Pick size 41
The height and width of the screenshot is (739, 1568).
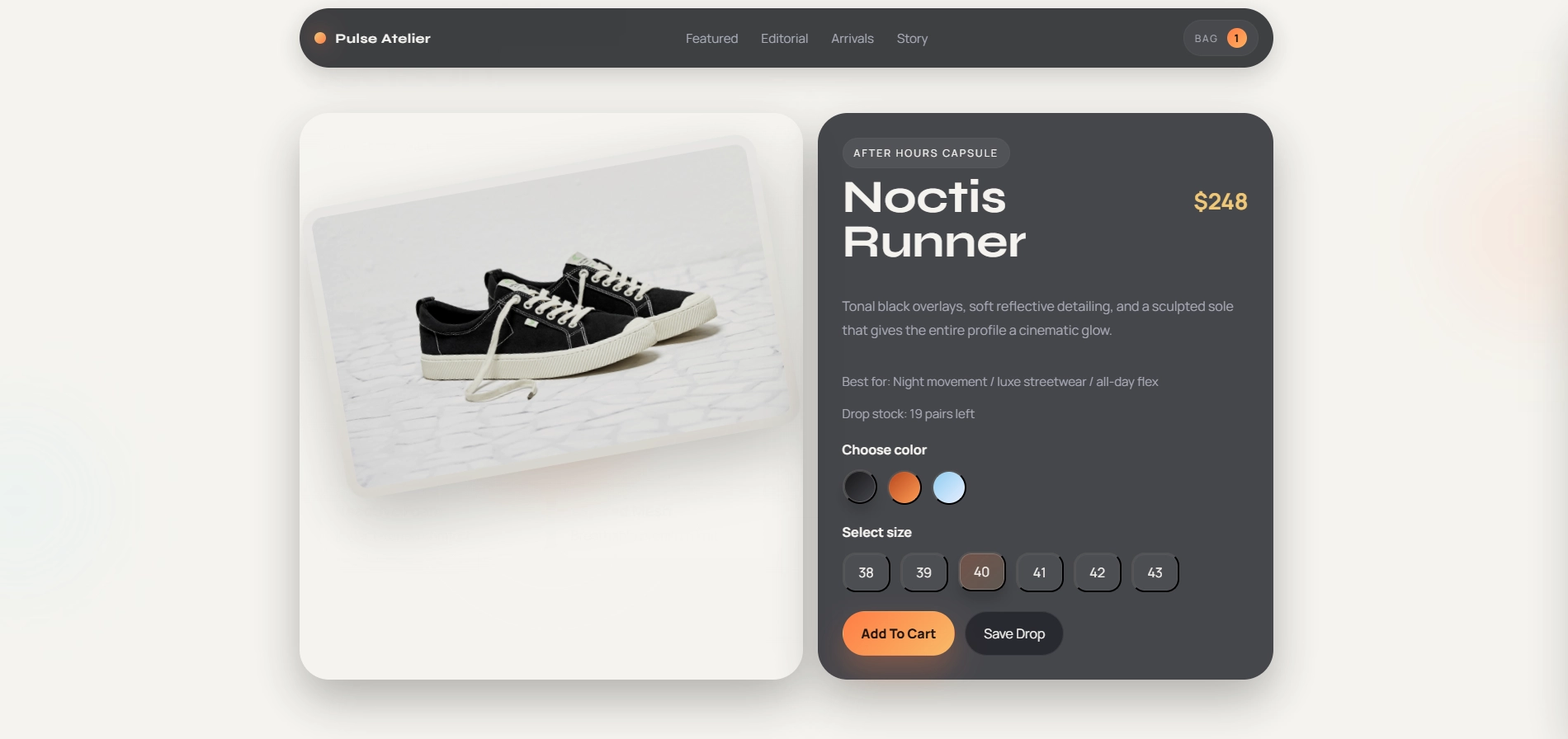(x=1039, y=572)
